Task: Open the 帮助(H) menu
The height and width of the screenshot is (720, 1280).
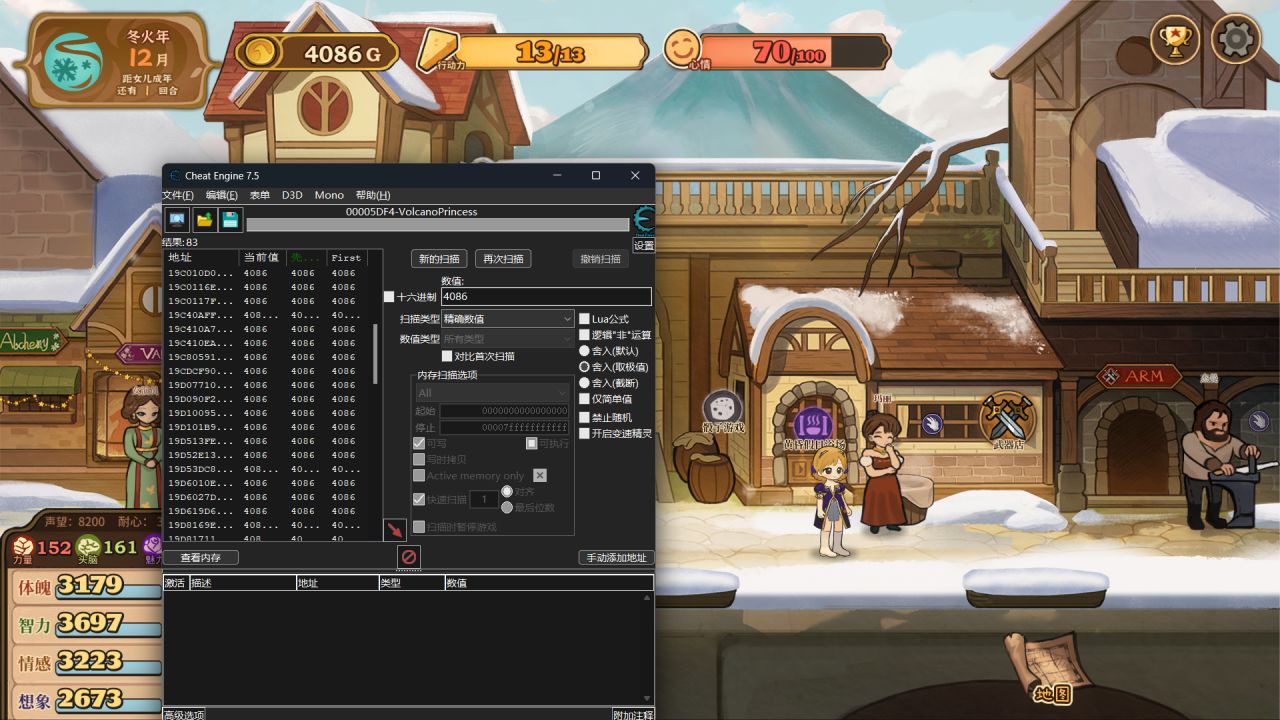Action: [x=373, y=195]
